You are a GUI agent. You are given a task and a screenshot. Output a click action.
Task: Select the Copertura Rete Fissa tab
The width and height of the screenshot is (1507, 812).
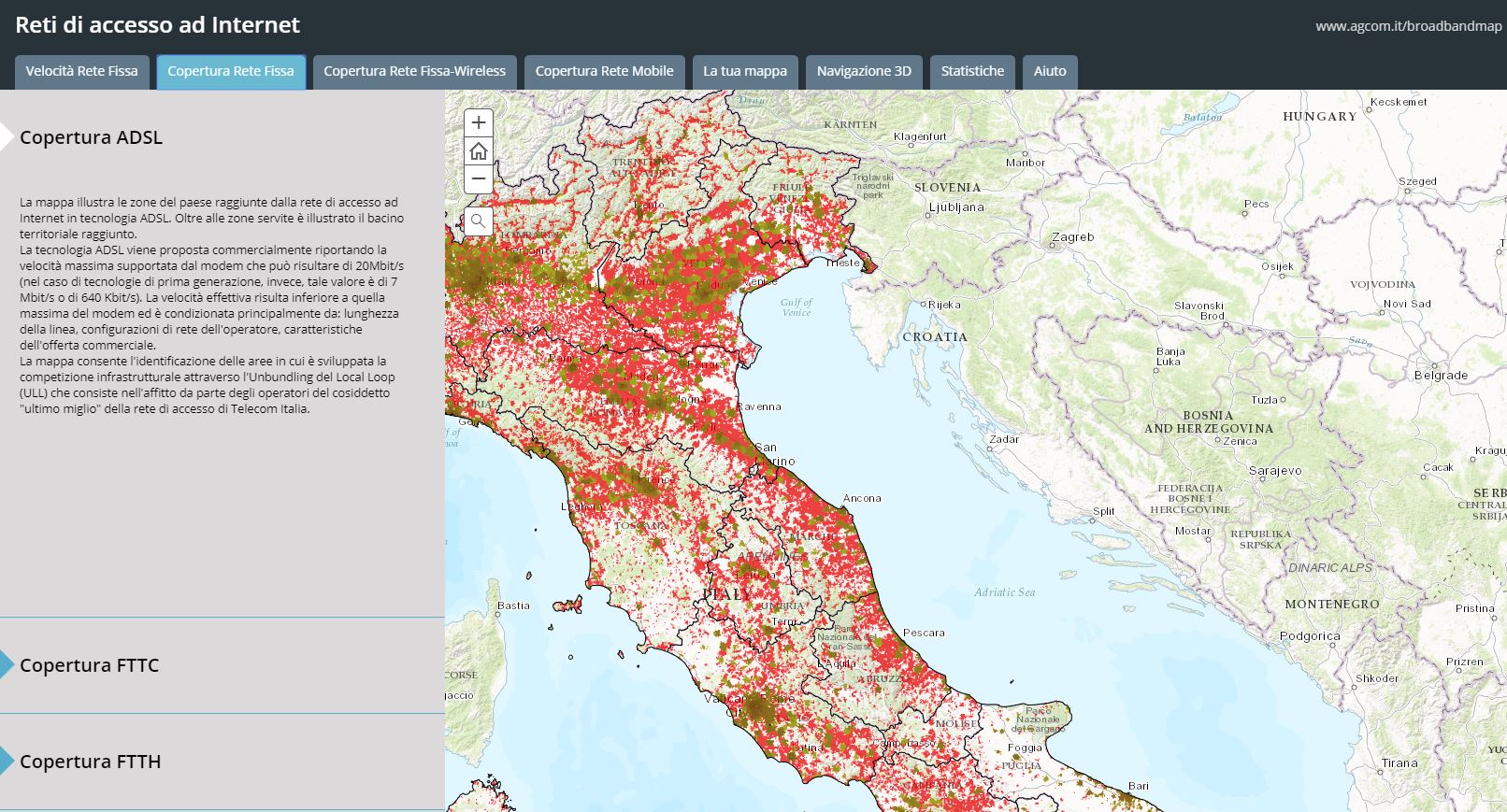coord(231,71)
